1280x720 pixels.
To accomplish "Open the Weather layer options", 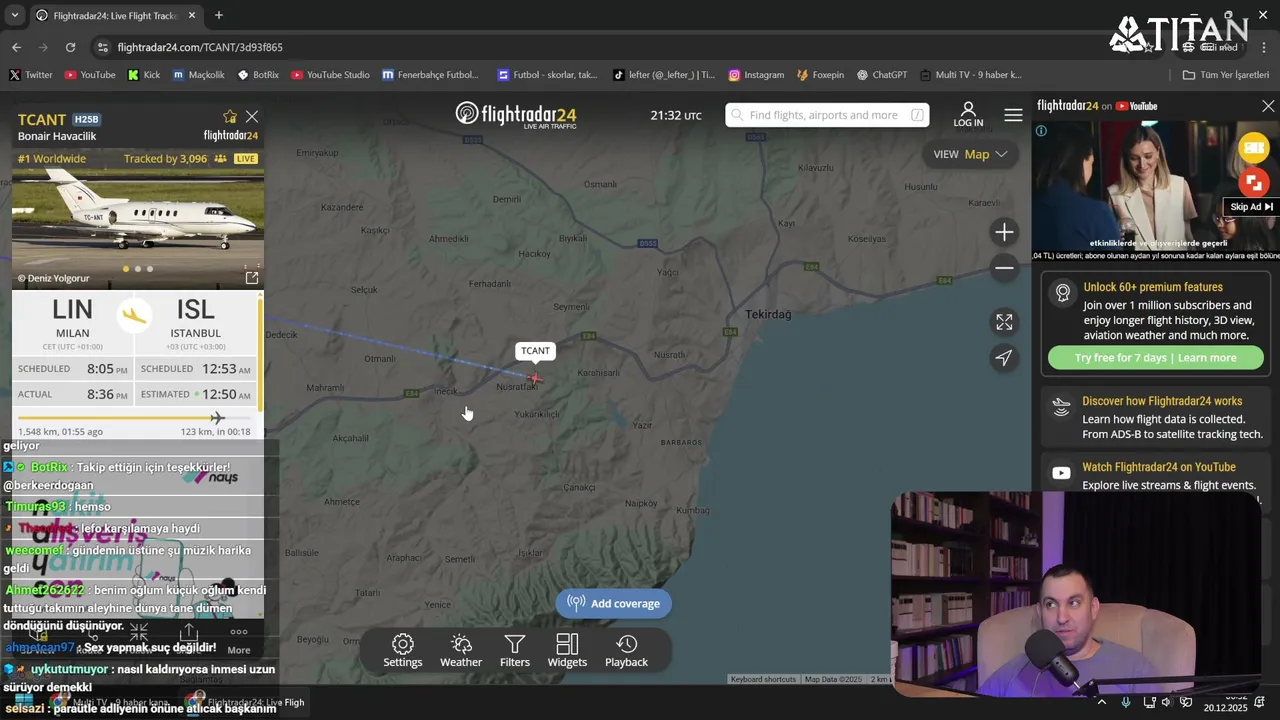I will (x=461, y=651).
